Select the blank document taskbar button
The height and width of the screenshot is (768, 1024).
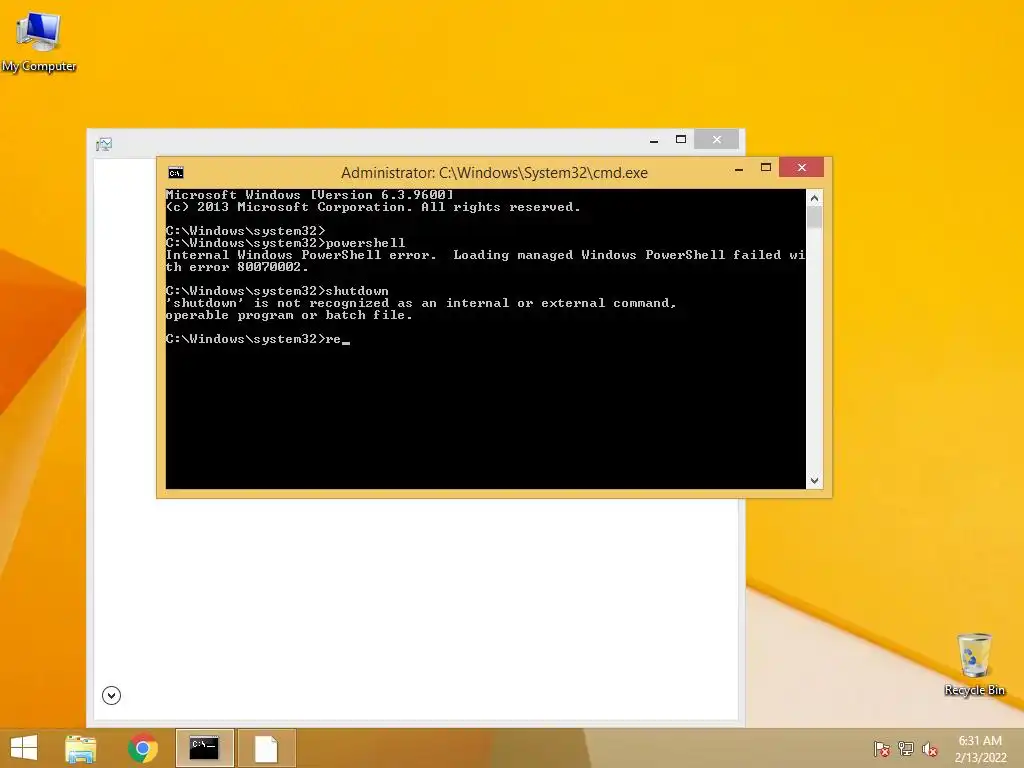click(266, 748)
